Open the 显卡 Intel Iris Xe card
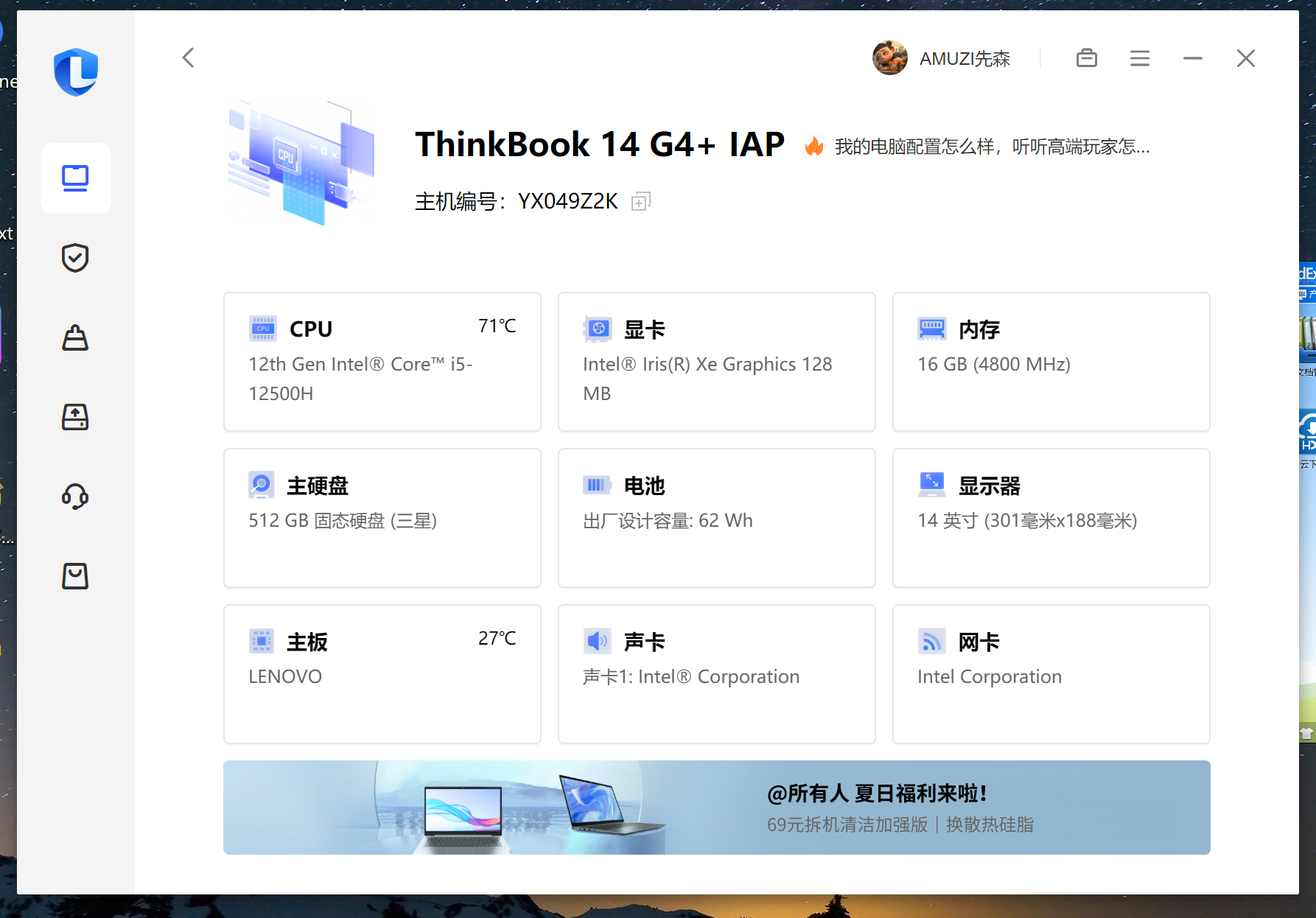 coord(717,362)
